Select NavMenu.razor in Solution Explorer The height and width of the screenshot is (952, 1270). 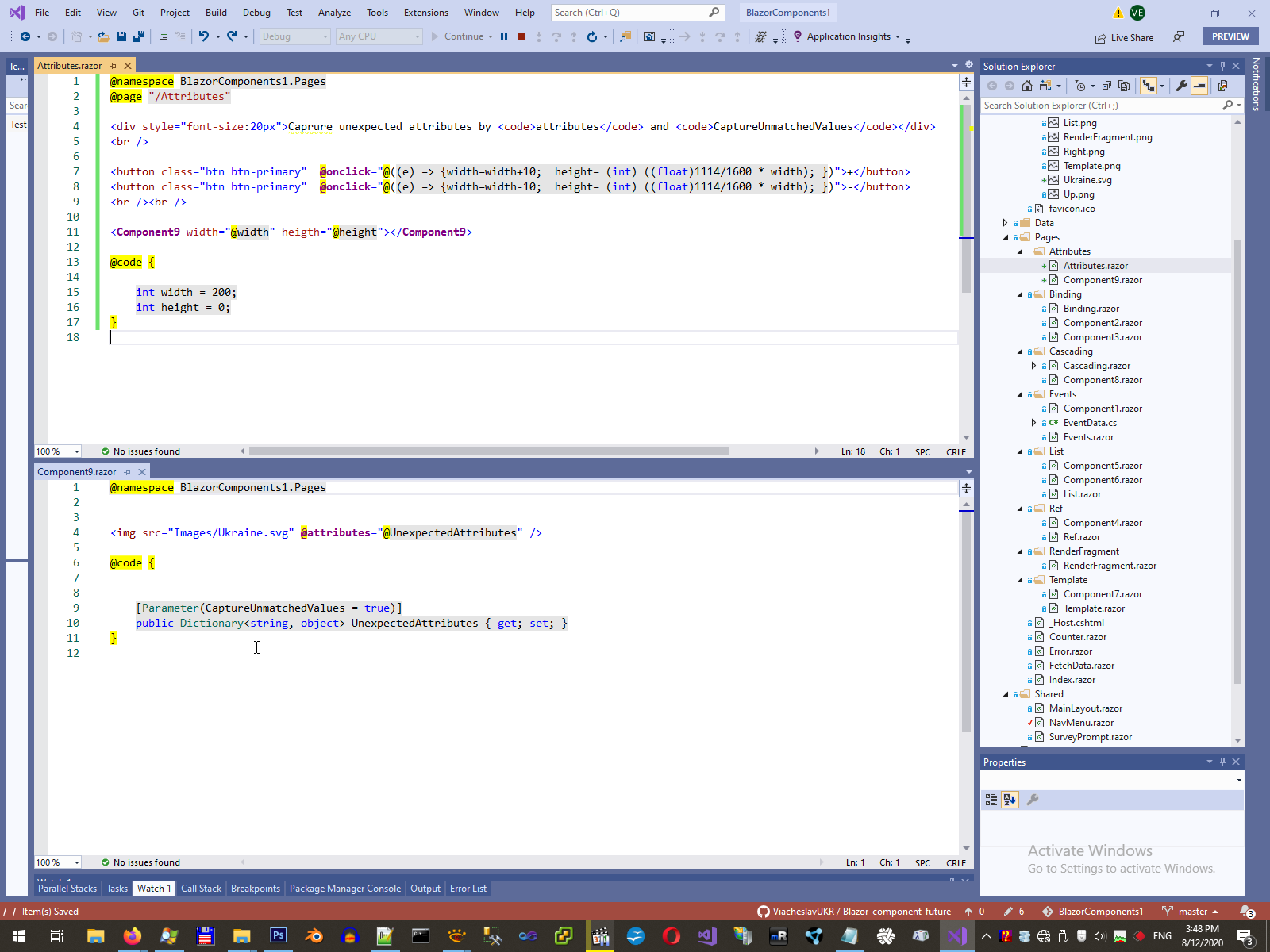(x=1081, y=723)
